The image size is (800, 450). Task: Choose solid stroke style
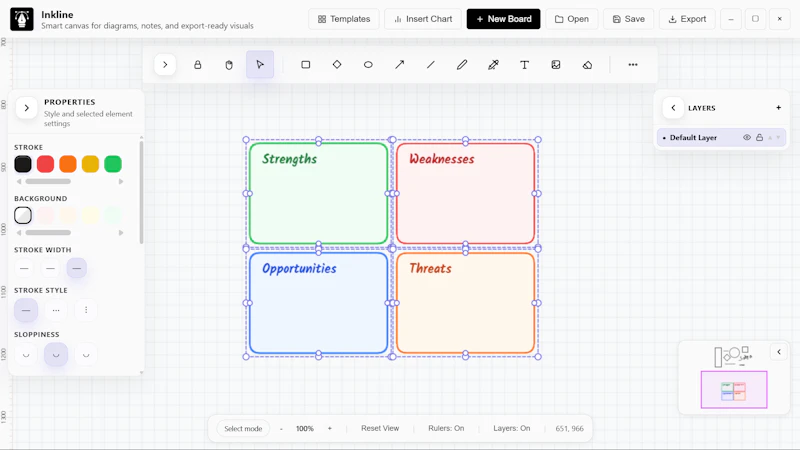[26, 310]
